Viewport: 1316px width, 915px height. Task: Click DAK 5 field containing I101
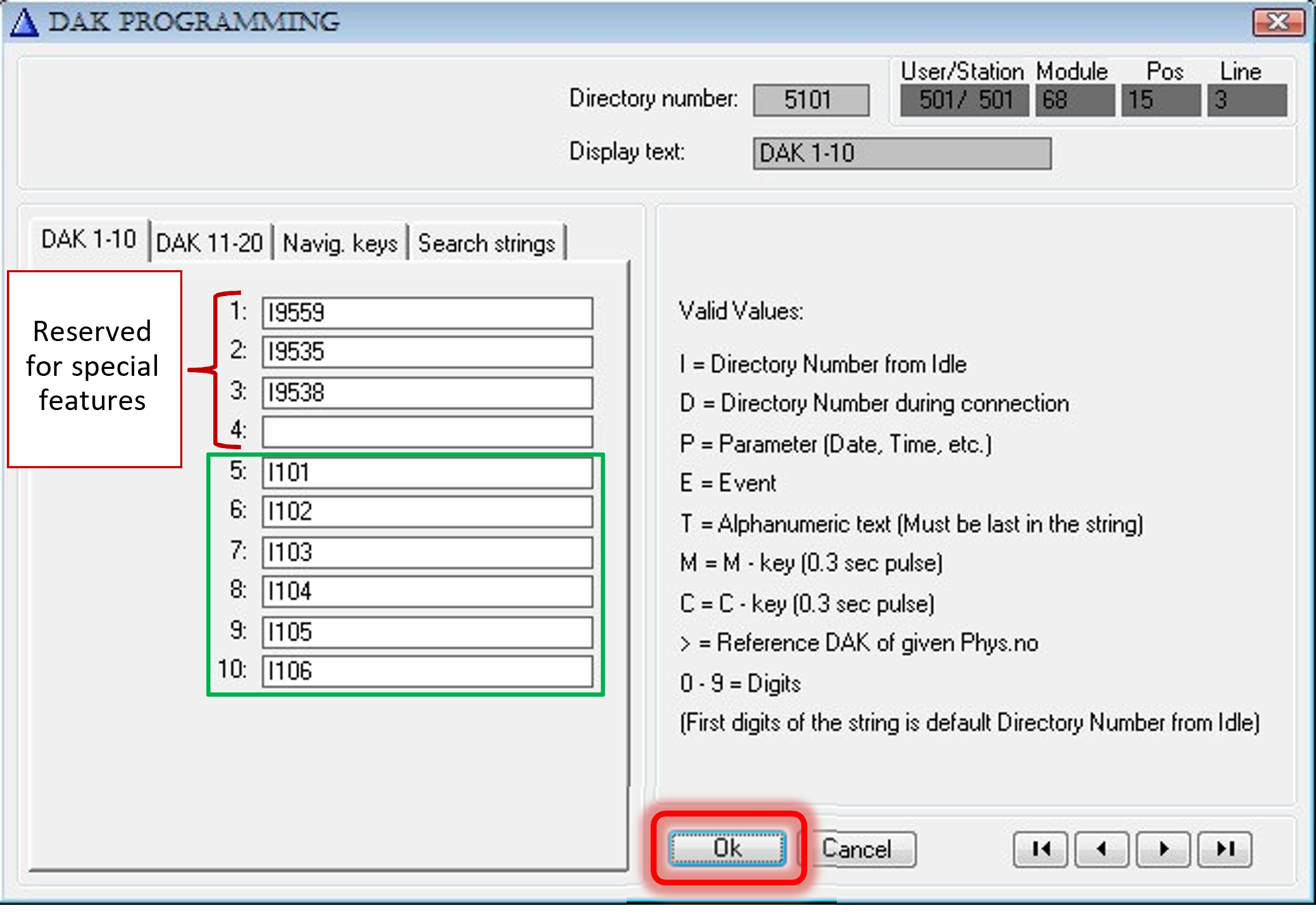[427, 472]
